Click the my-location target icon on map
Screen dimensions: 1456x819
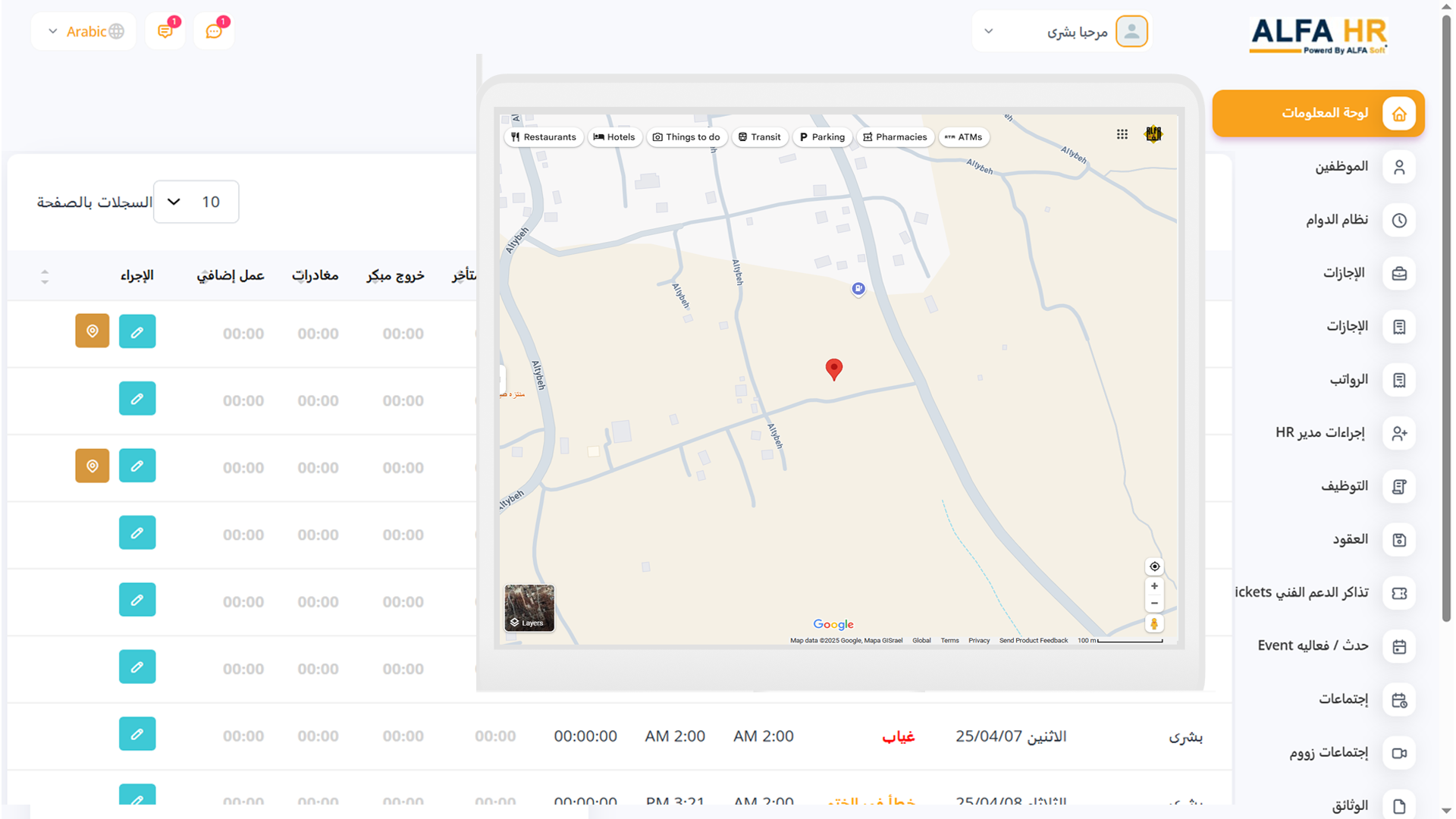[x=1154, y=566]
